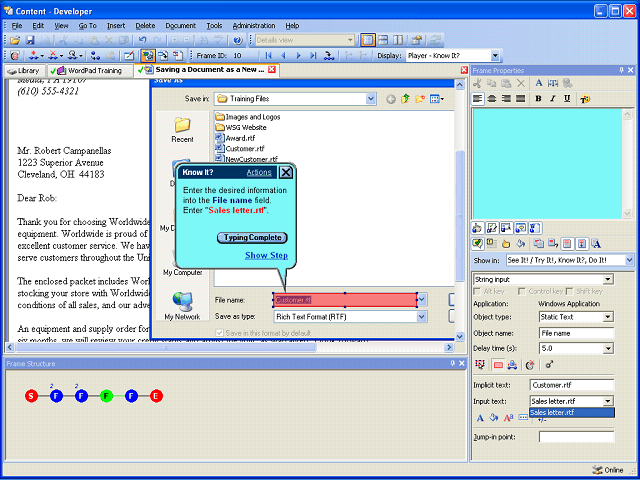Click the Open folder toolbar icon
The width and height of the screenshot is (640, 480).
pyautogui.click(x=15, y=40)
